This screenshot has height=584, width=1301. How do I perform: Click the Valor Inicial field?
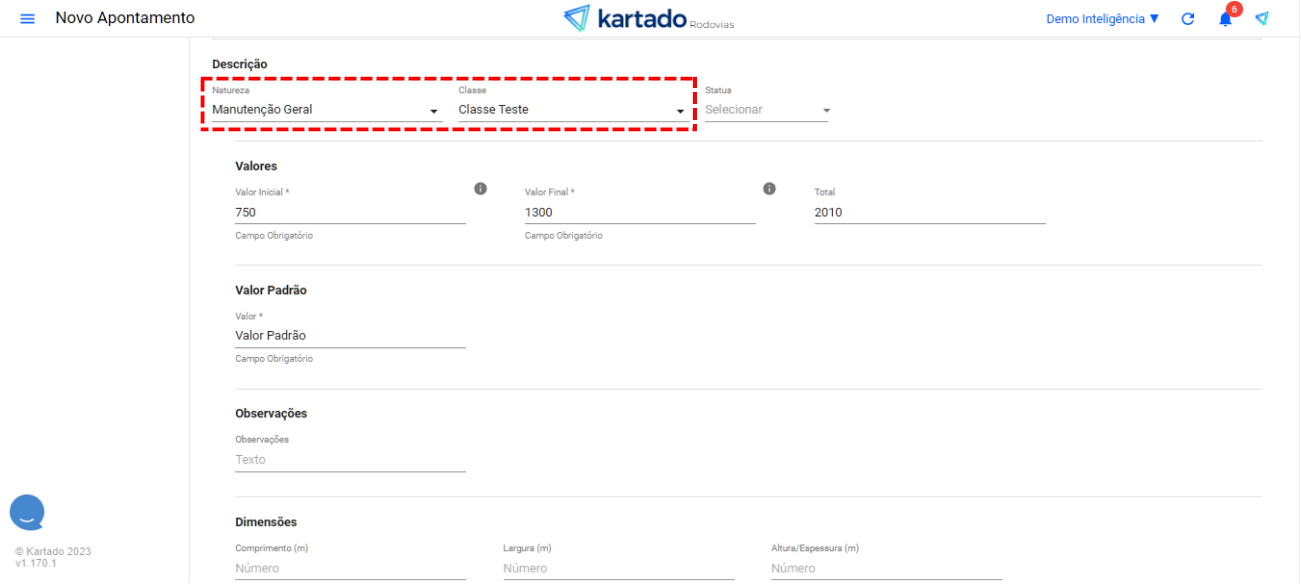[350, 212]
